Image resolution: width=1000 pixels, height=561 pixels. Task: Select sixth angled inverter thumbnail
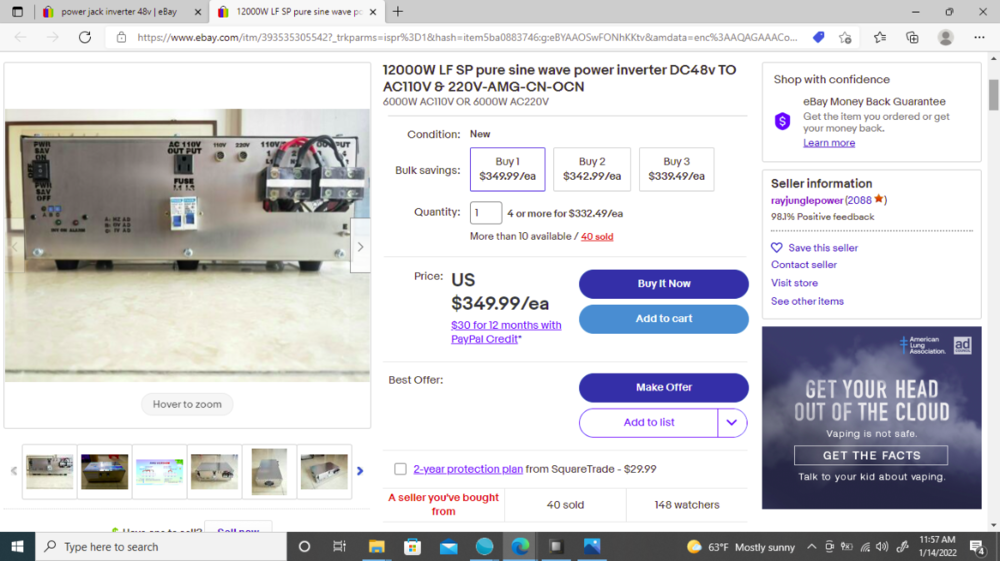324,472
